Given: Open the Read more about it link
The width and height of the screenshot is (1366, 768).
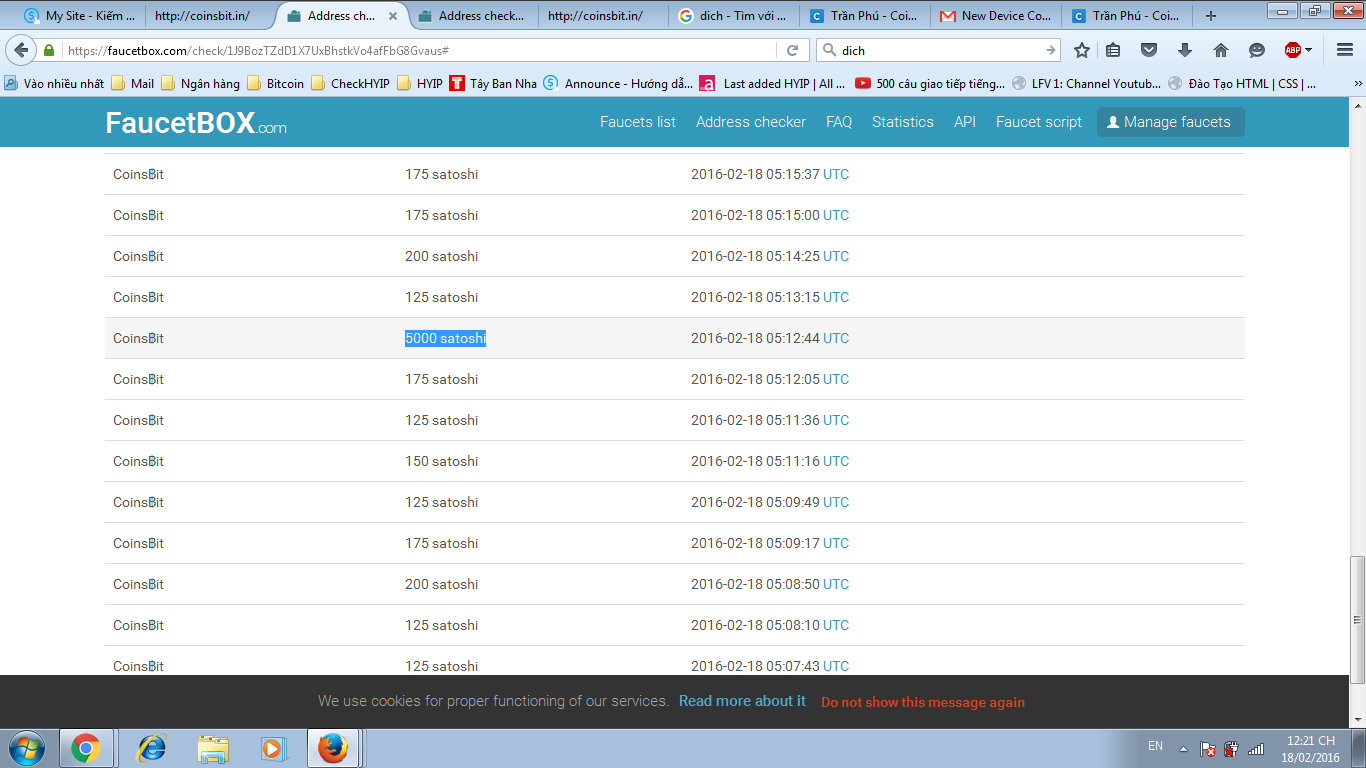Looking at the screenshot, I should [742, 701].
